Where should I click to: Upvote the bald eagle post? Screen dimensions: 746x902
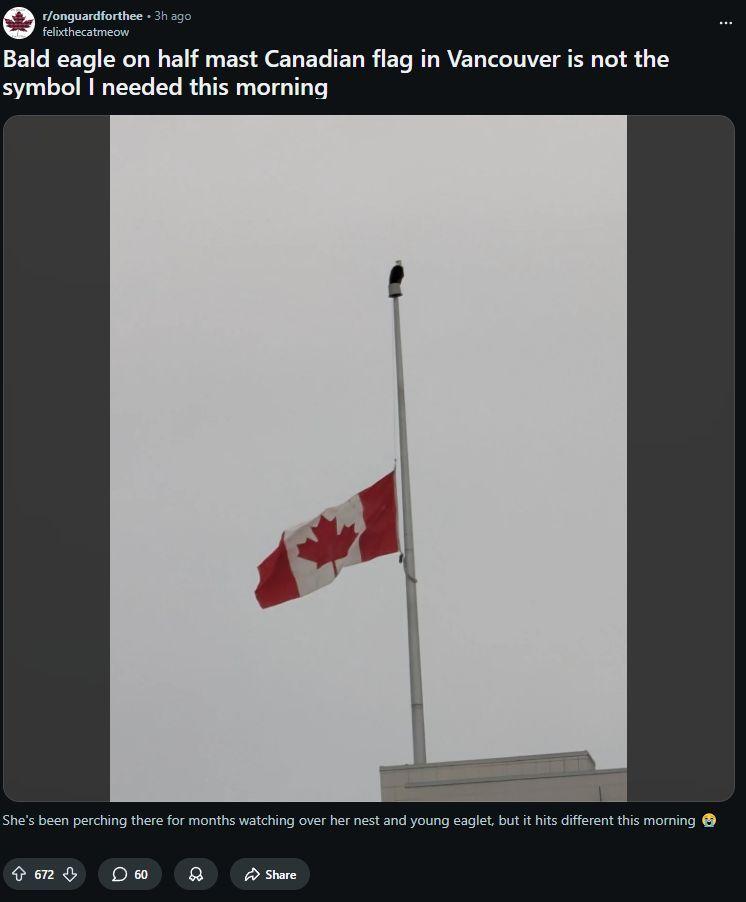coord(19,874)
